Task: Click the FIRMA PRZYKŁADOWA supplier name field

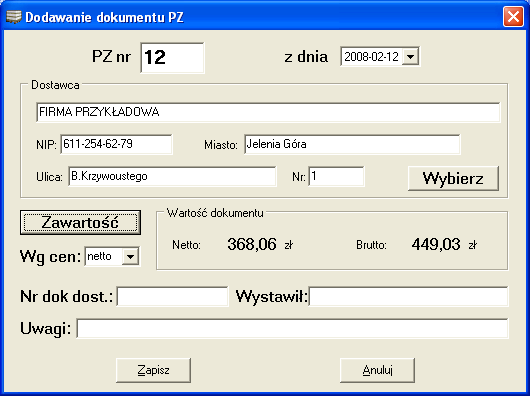Action: click(268, 112)
